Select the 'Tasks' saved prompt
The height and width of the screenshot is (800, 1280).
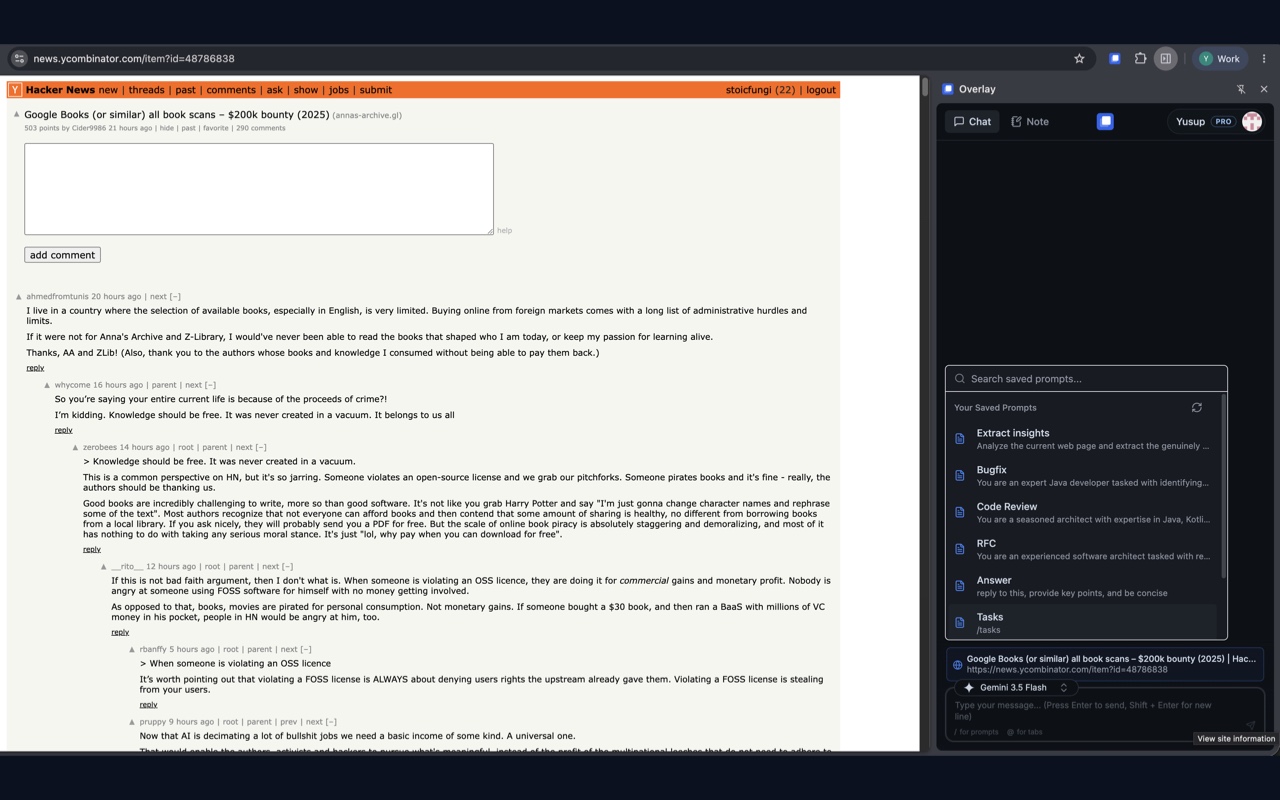1083,623
